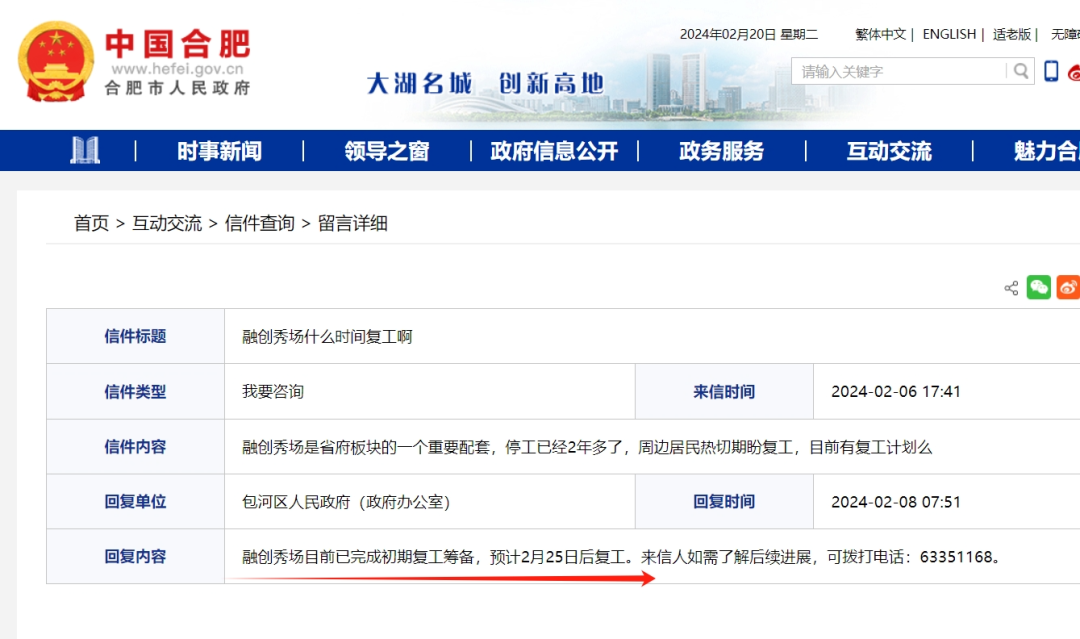Switch language to ENGLISH
Image resolution: width=1080 pixels, height=639 pixels.
[x=948, y=34]
